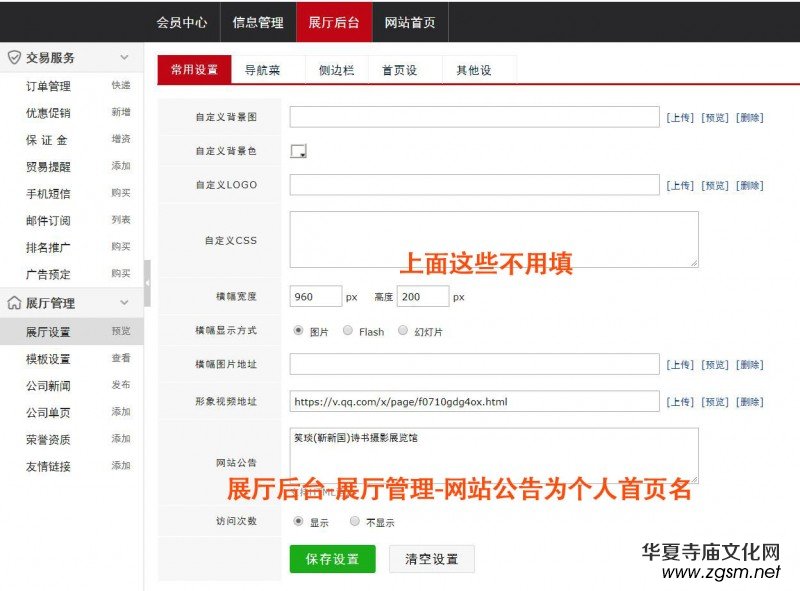This screenshot has width=800, height=591.
Task: Click the 清空设置 button
Action: 431,559
